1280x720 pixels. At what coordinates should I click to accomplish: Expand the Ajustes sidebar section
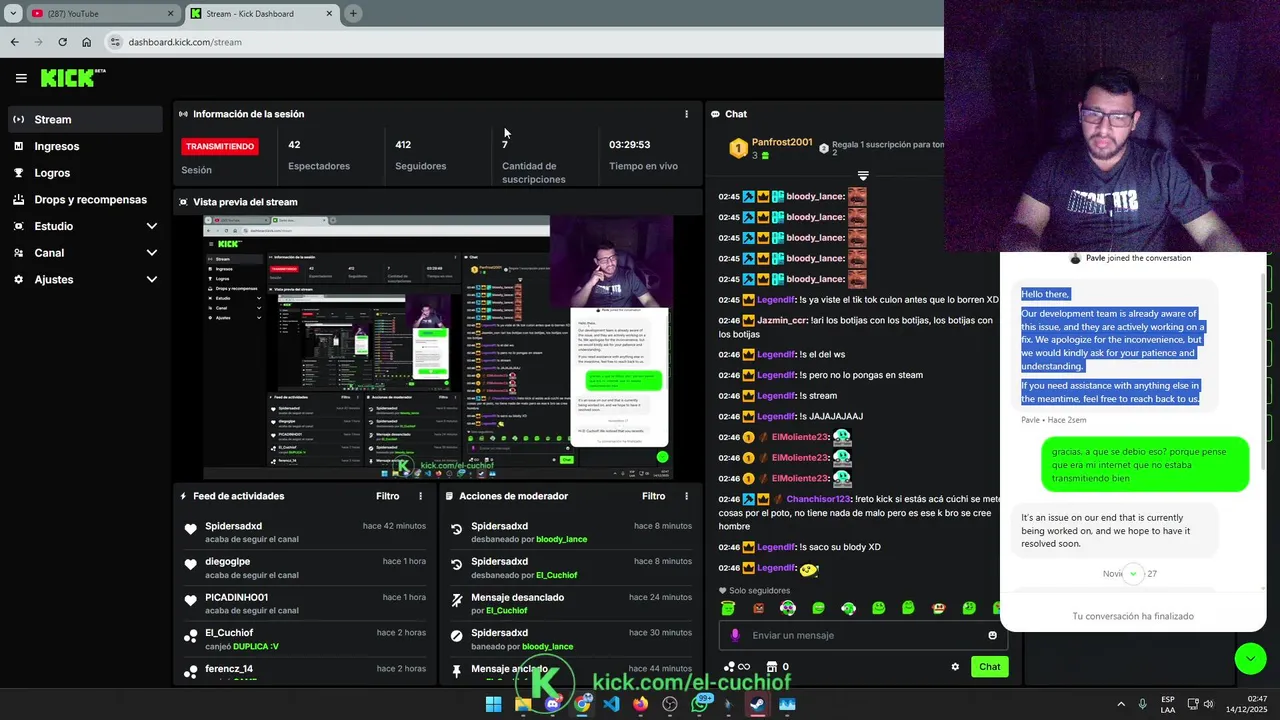click(x=152, y=280)
